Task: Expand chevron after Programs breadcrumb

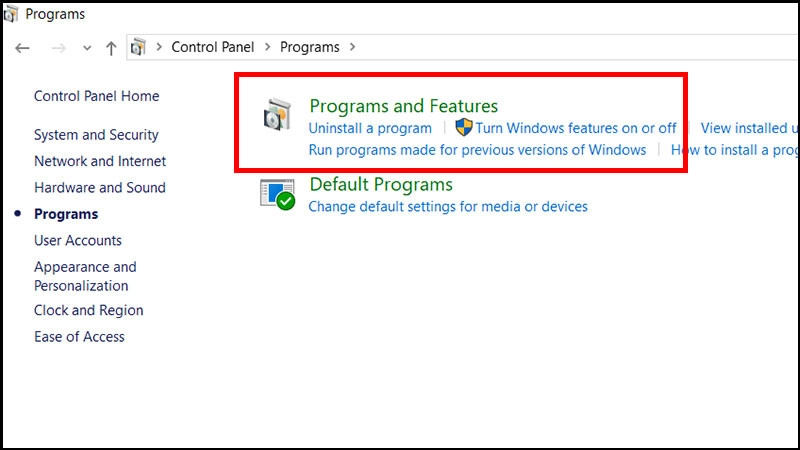Action: [x=353, y=47]
